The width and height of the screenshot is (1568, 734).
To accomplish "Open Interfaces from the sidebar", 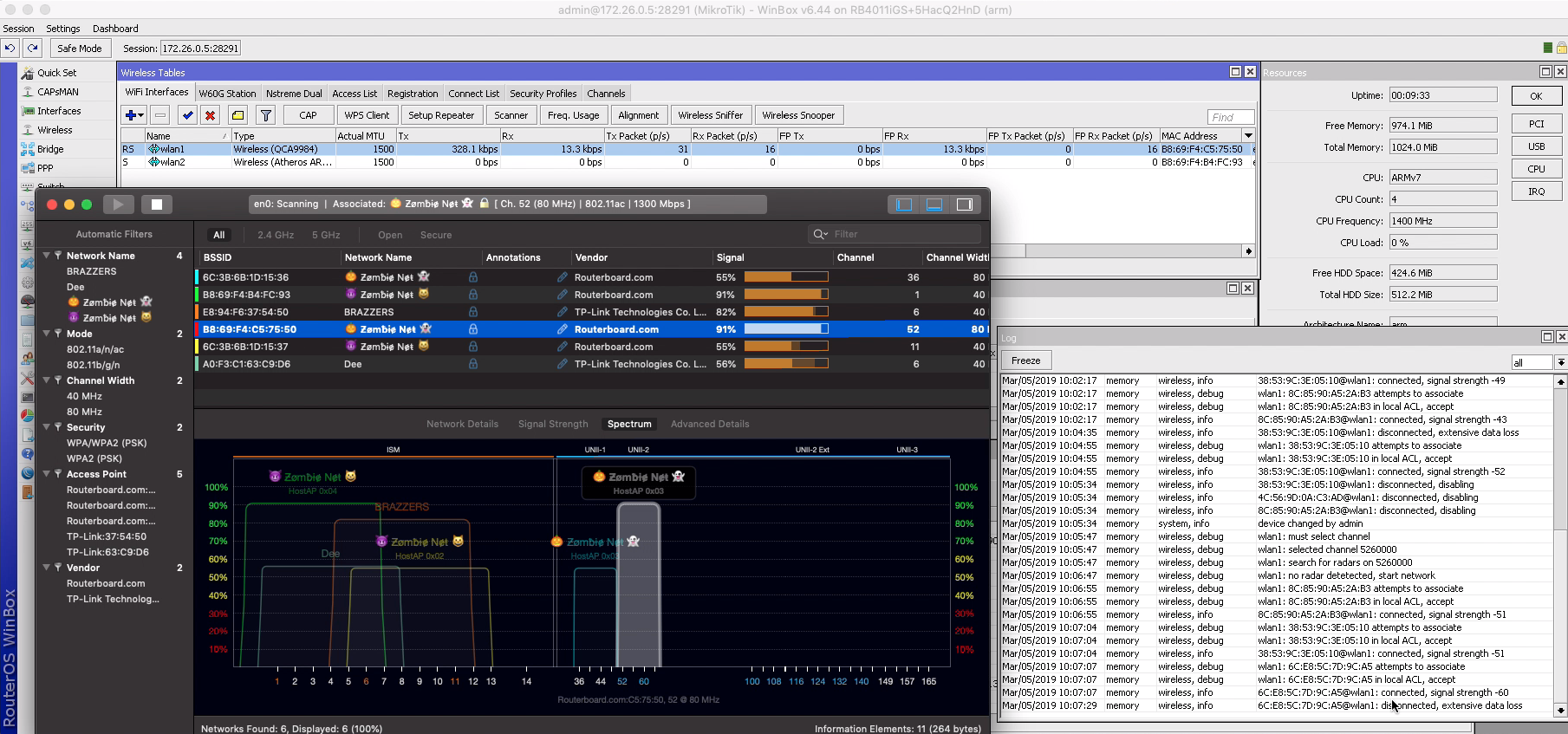I will pos(58,111).
